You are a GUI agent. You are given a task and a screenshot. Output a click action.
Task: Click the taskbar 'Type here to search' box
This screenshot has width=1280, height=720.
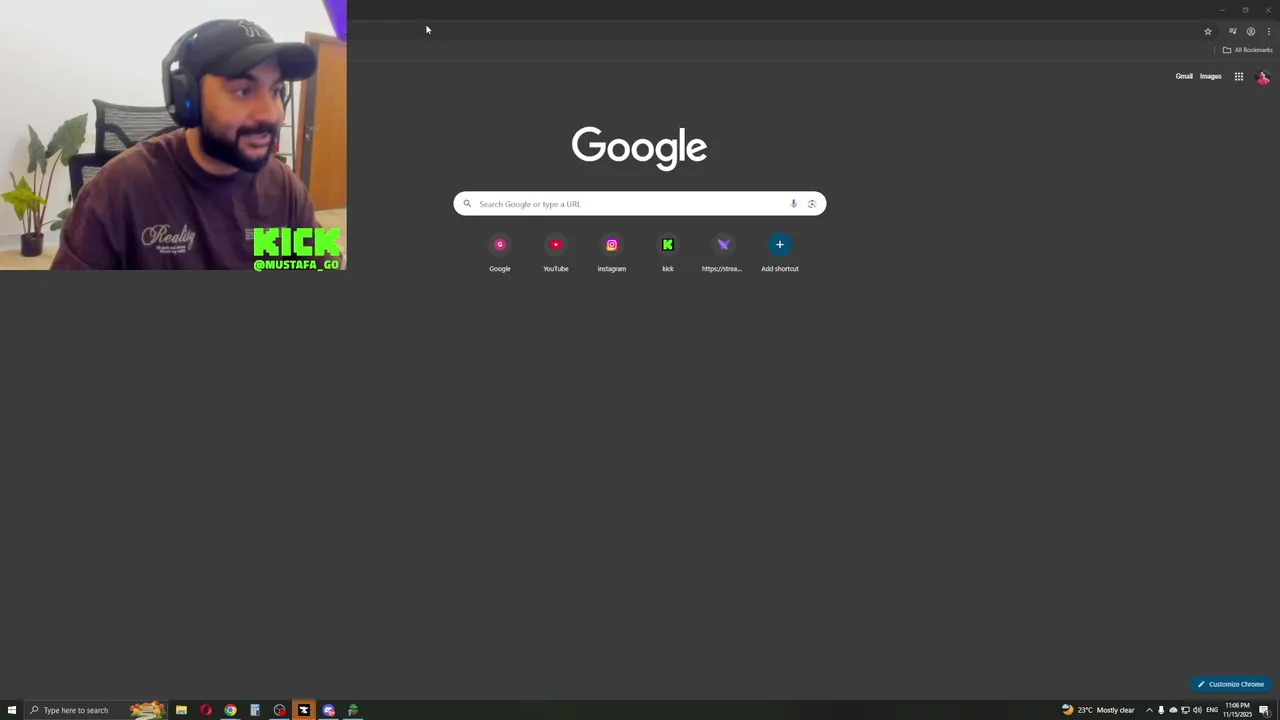click(x=95, y=710)
